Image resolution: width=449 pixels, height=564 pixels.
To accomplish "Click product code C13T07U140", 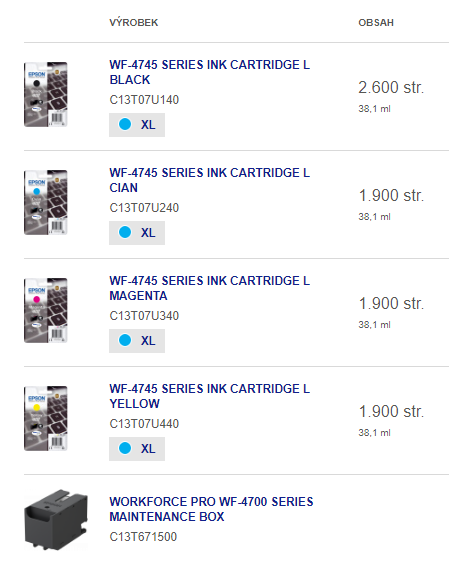I will coord(144,100).
